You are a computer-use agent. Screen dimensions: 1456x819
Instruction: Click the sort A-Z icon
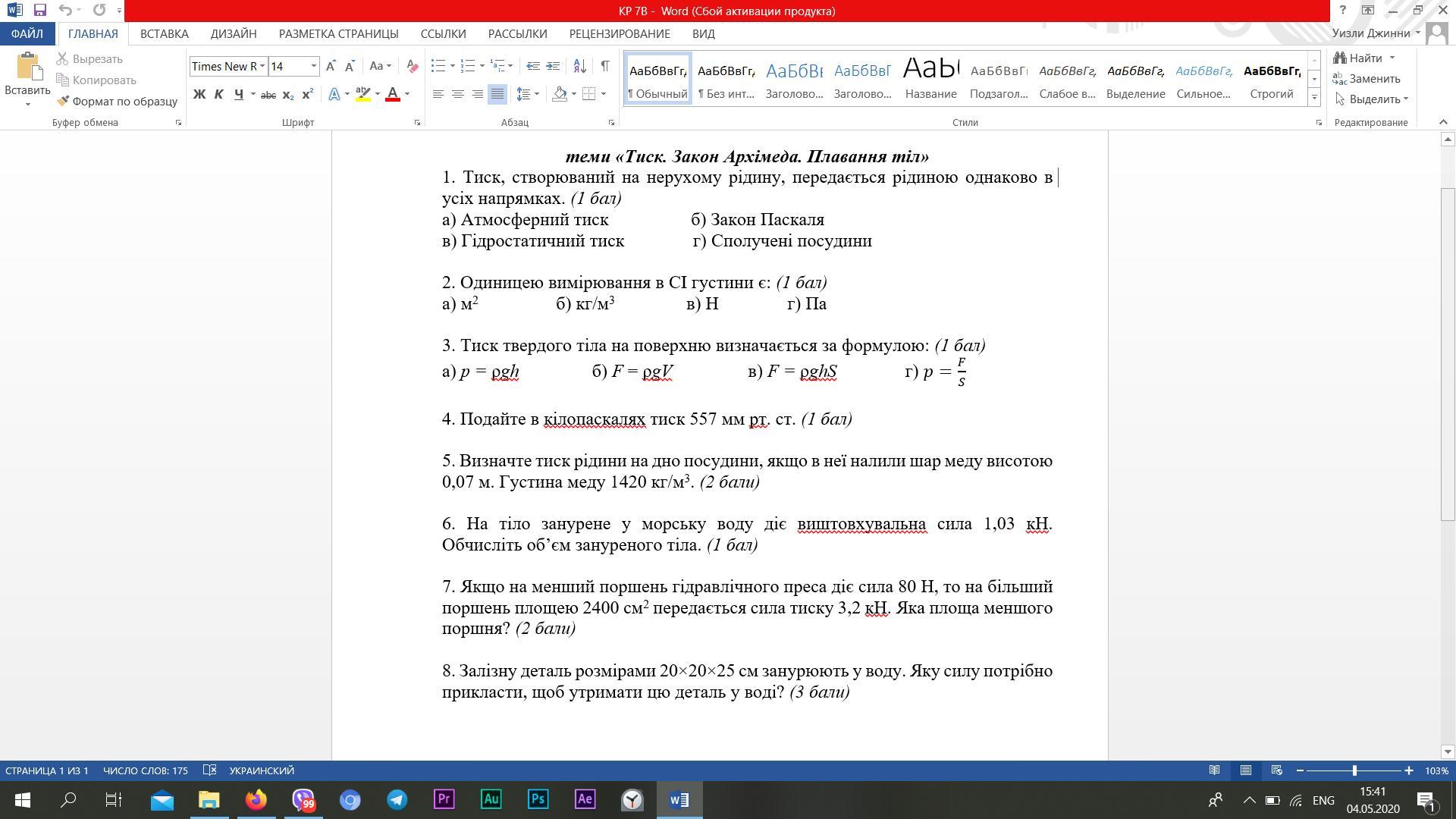pos(579,66)
